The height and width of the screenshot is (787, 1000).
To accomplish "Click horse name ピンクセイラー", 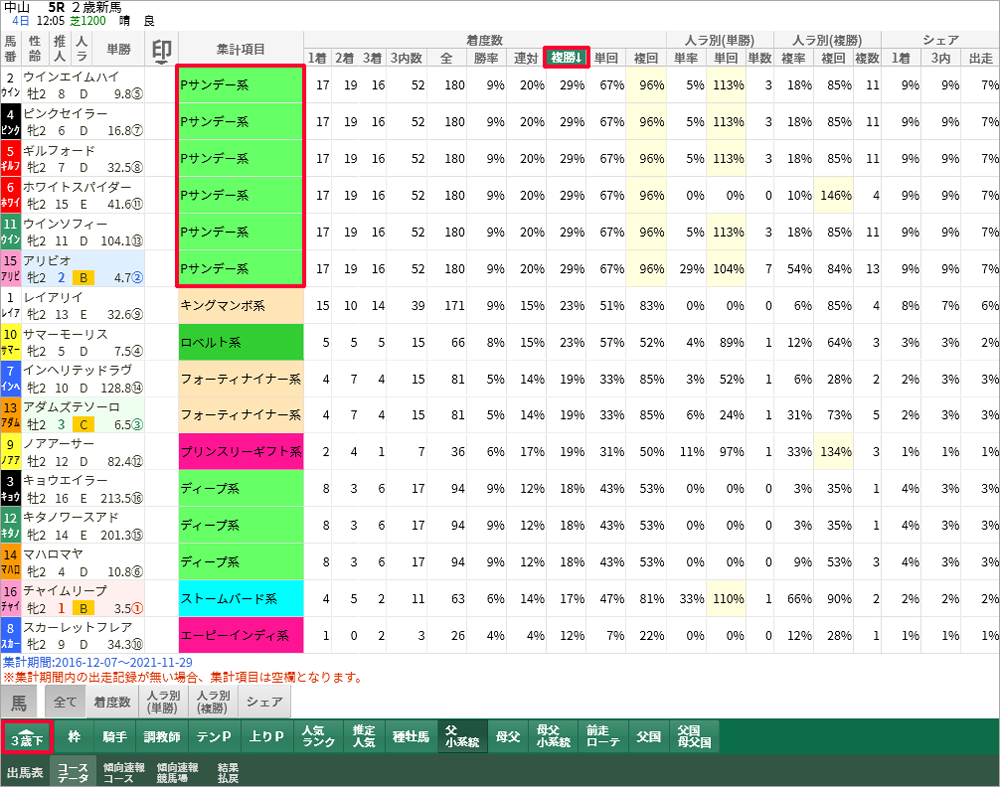I will pos(66,114).
